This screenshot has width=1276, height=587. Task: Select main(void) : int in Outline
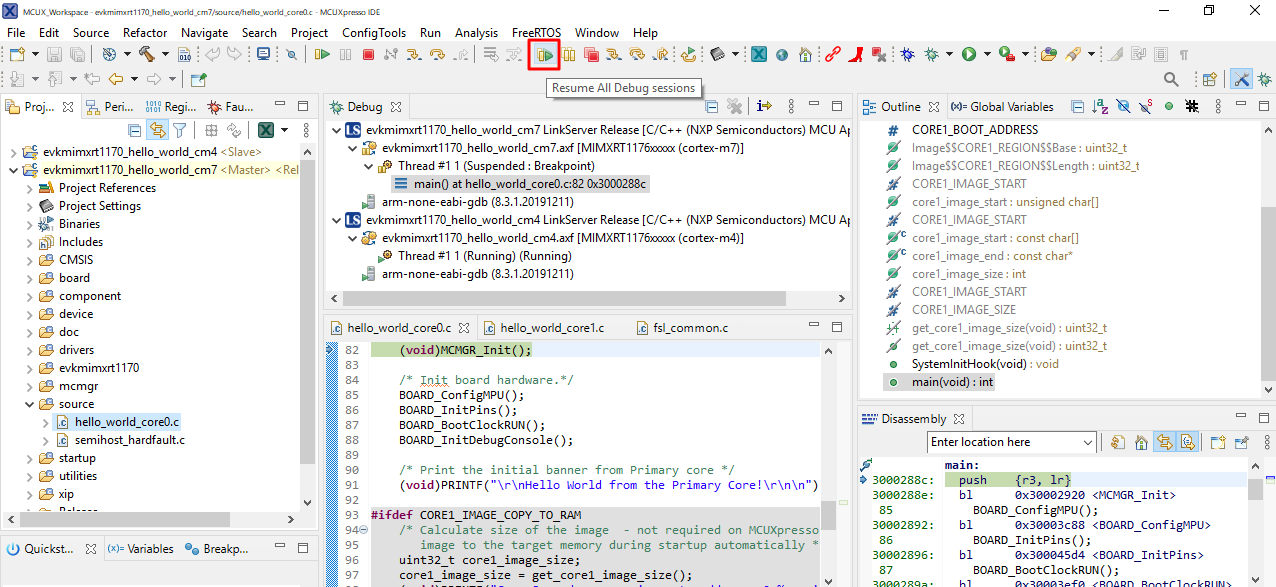click(953, 382)
